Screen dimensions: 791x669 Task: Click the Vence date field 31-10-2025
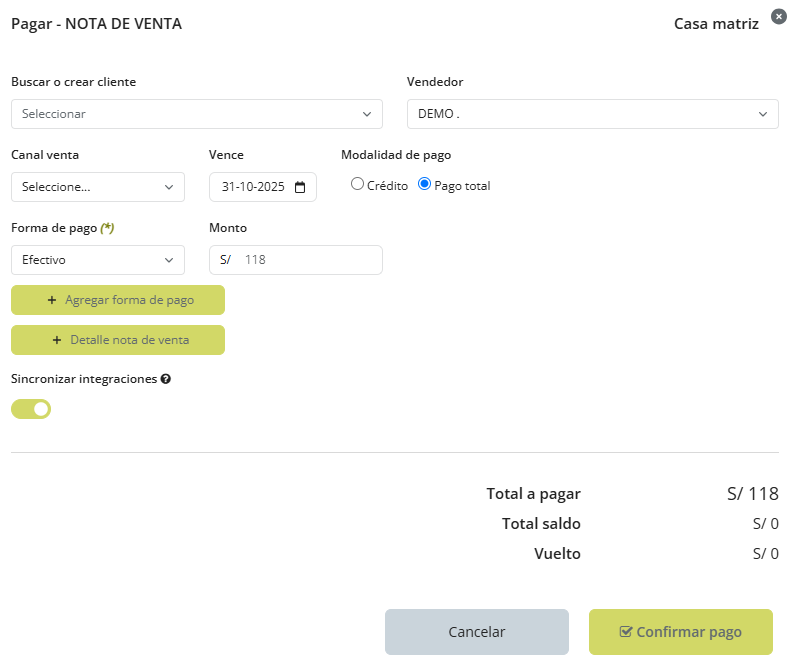[253, 187]
